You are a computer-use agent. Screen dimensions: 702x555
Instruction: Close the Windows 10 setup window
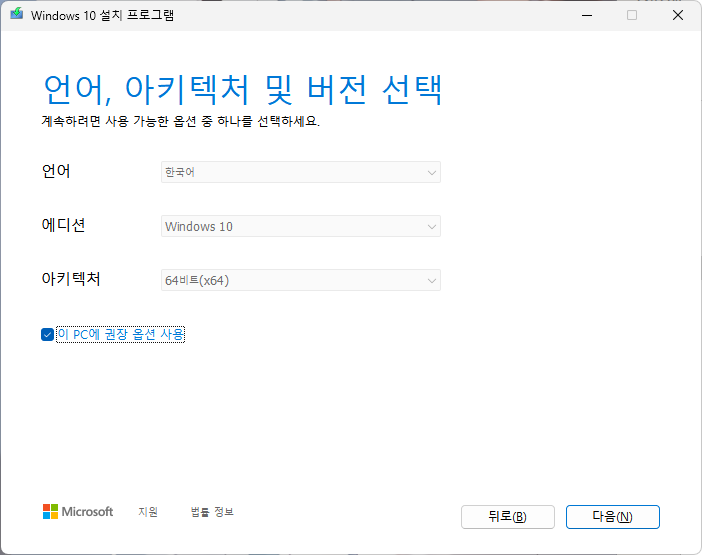point(678,15)
